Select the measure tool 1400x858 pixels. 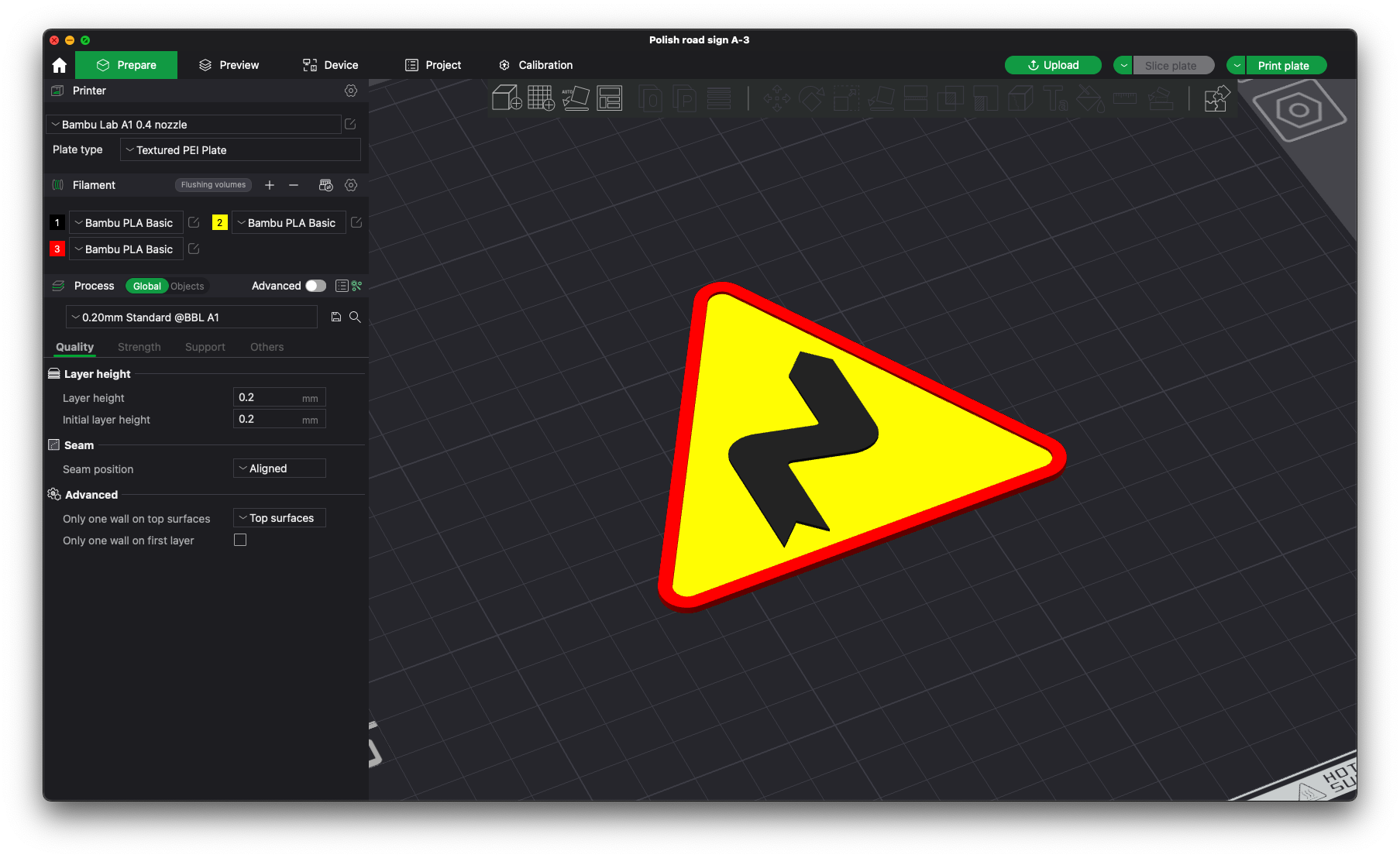coord(1124,98)
